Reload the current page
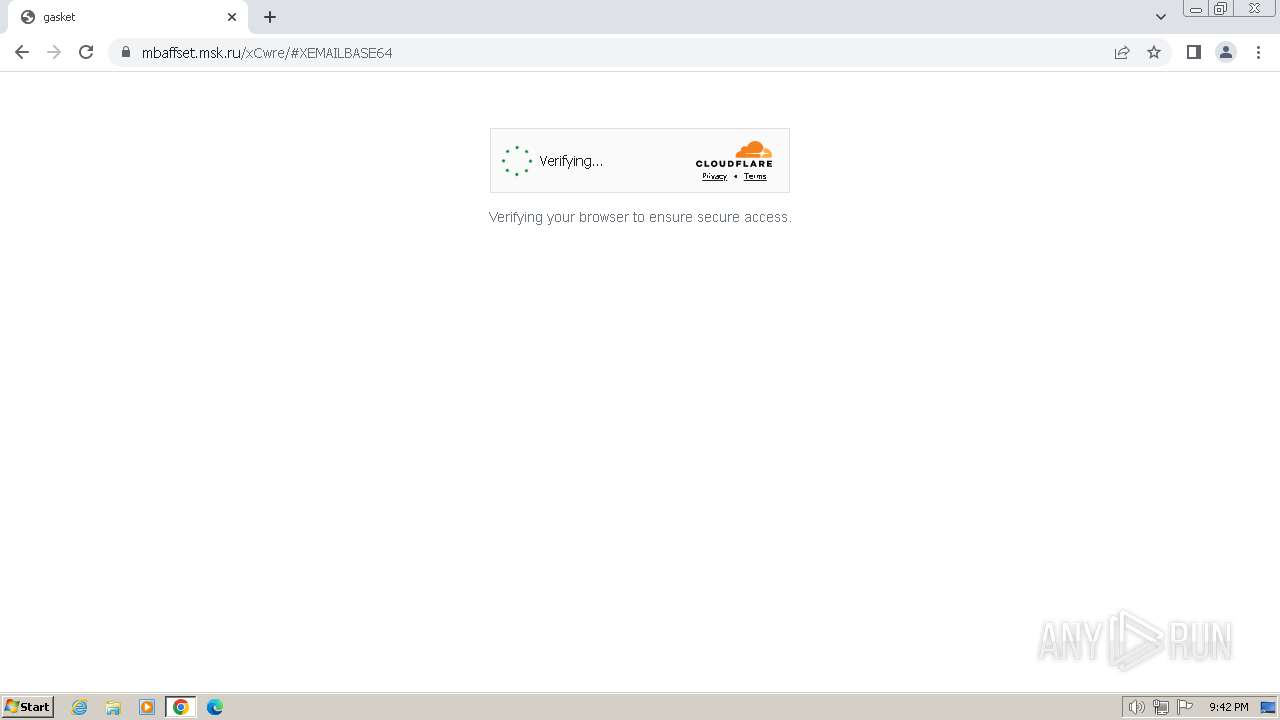The image size is (1280, 720). click(x=86, y=52)
